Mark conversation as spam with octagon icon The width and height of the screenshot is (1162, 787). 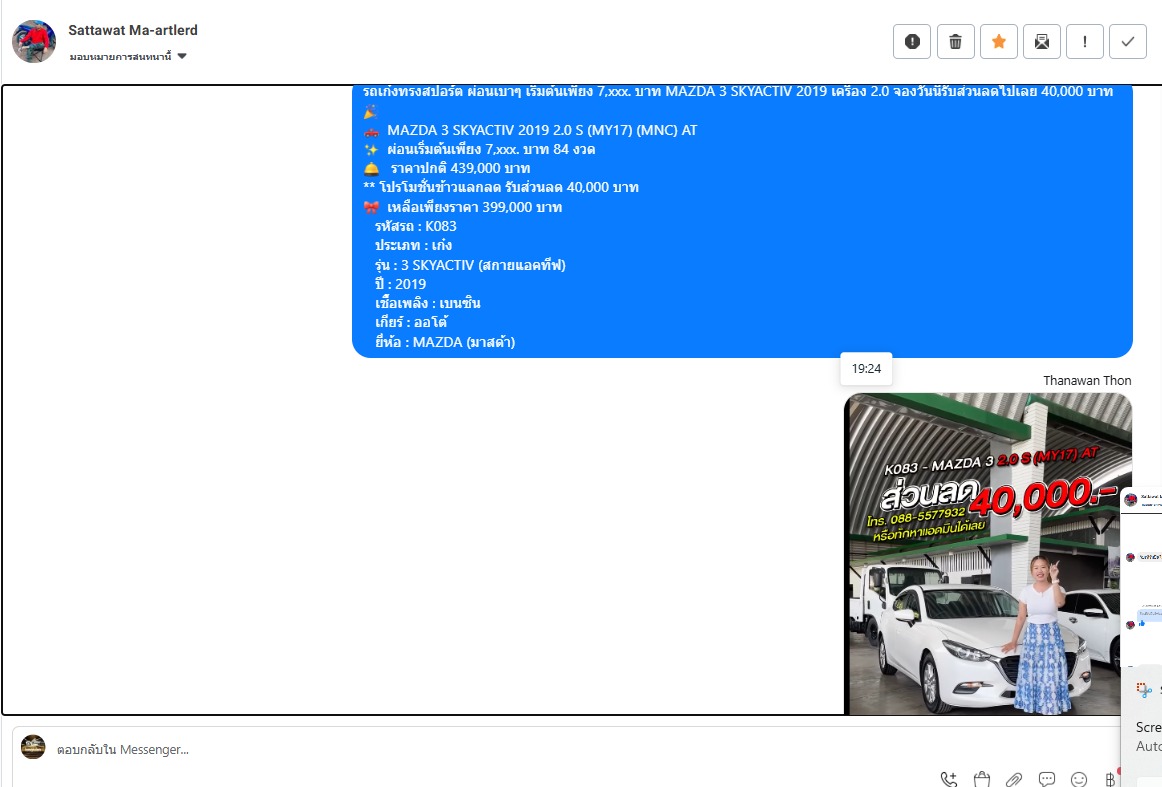[912, 41]
